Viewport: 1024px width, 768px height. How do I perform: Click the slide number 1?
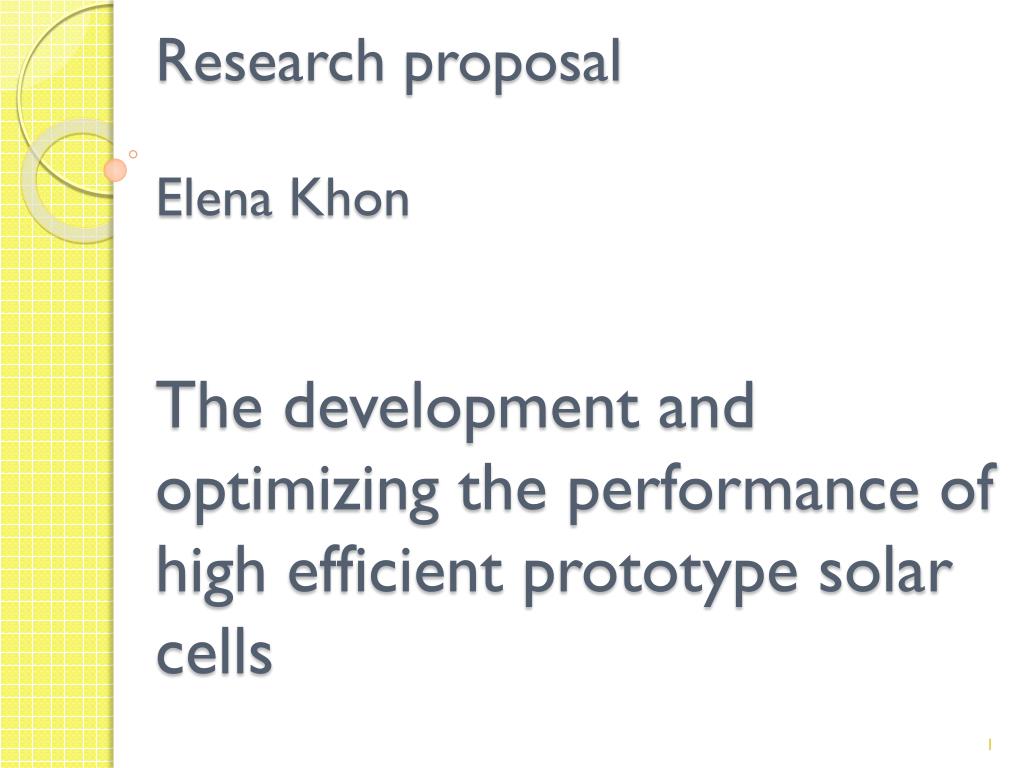click(x=990, y=744)
